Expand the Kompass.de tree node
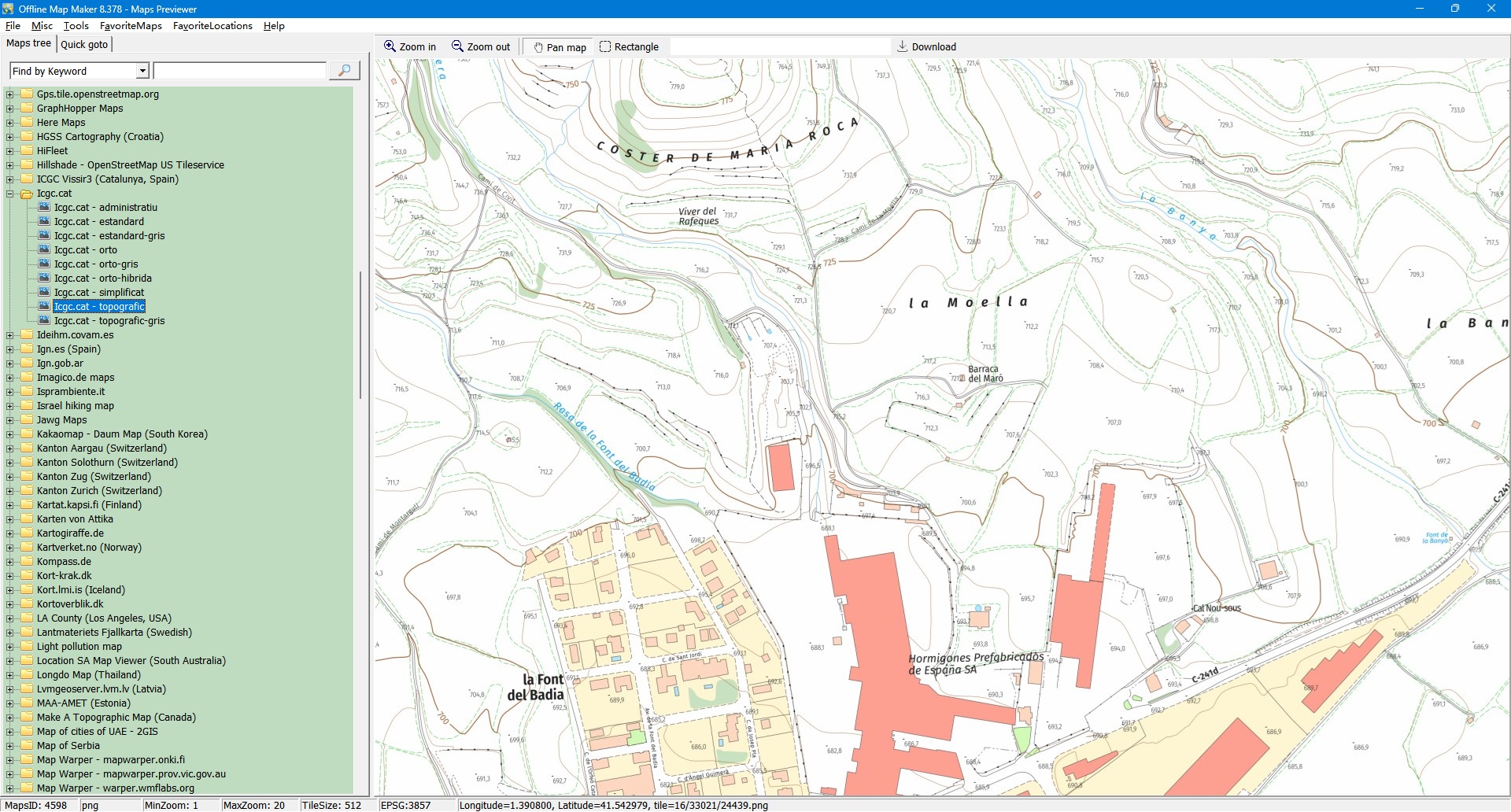The width and height of the screenshot is (1511, 812). (10, 562)
